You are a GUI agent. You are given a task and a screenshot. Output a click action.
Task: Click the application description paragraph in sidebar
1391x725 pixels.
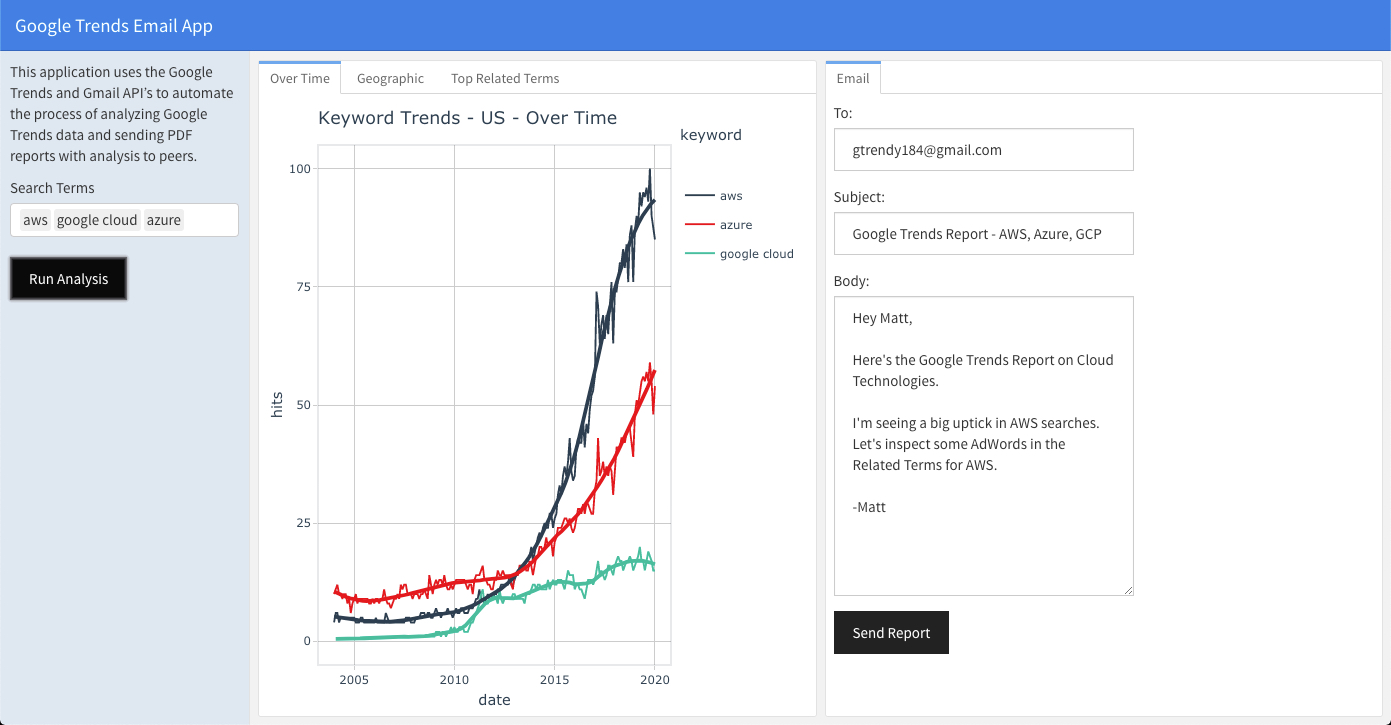[x=122, y=114]
